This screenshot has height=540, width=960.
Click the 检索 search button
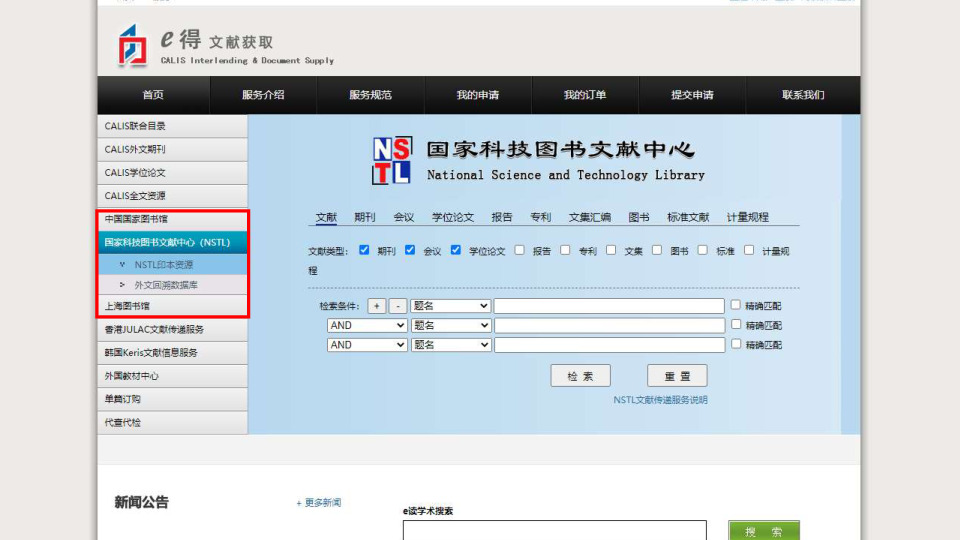point(580,376)
